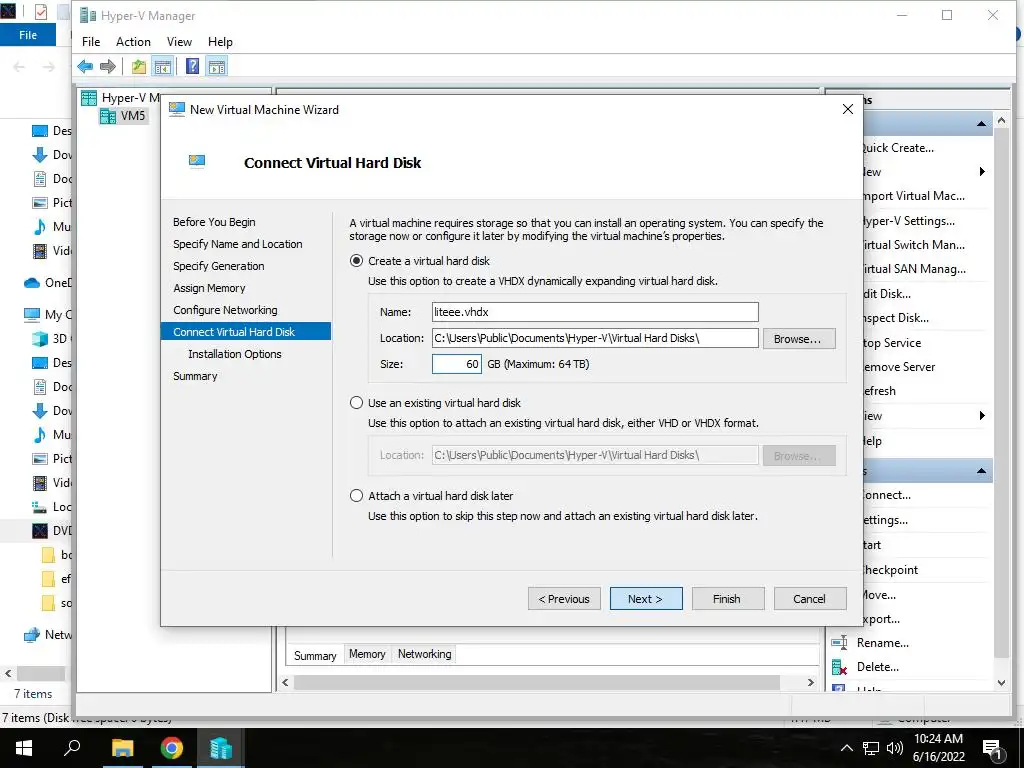1024x768 pixels.
Task: Click the Back arrow in Hyper-V Manager toolbar
Action: pyautogui.click(x=85, y=66)
